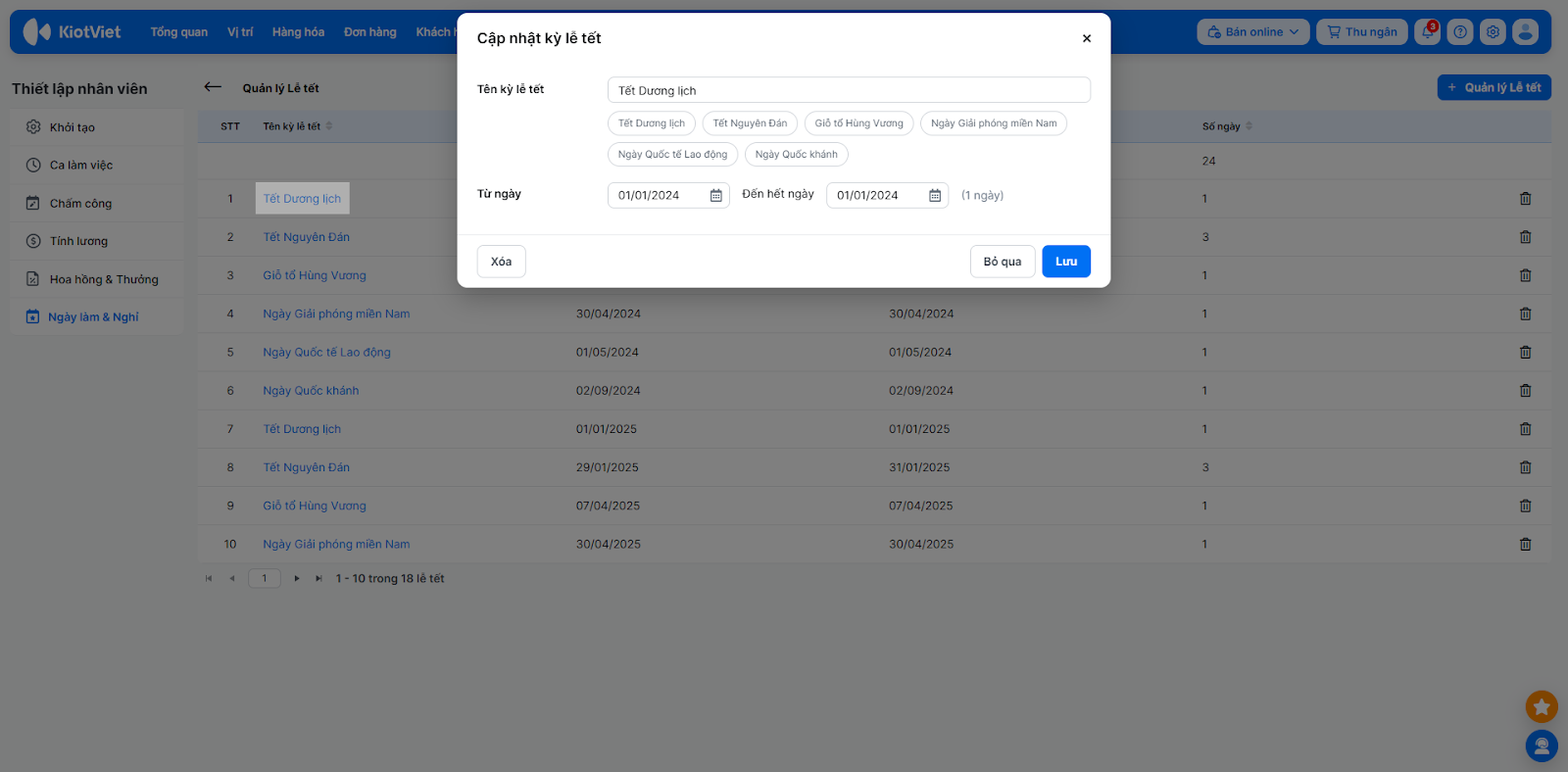Image resolution: width=1568 pixels, height=772 pixels.
Task: Delete the 30/04/2025 Giải phóng miền Nam row
Action: 1525,544
